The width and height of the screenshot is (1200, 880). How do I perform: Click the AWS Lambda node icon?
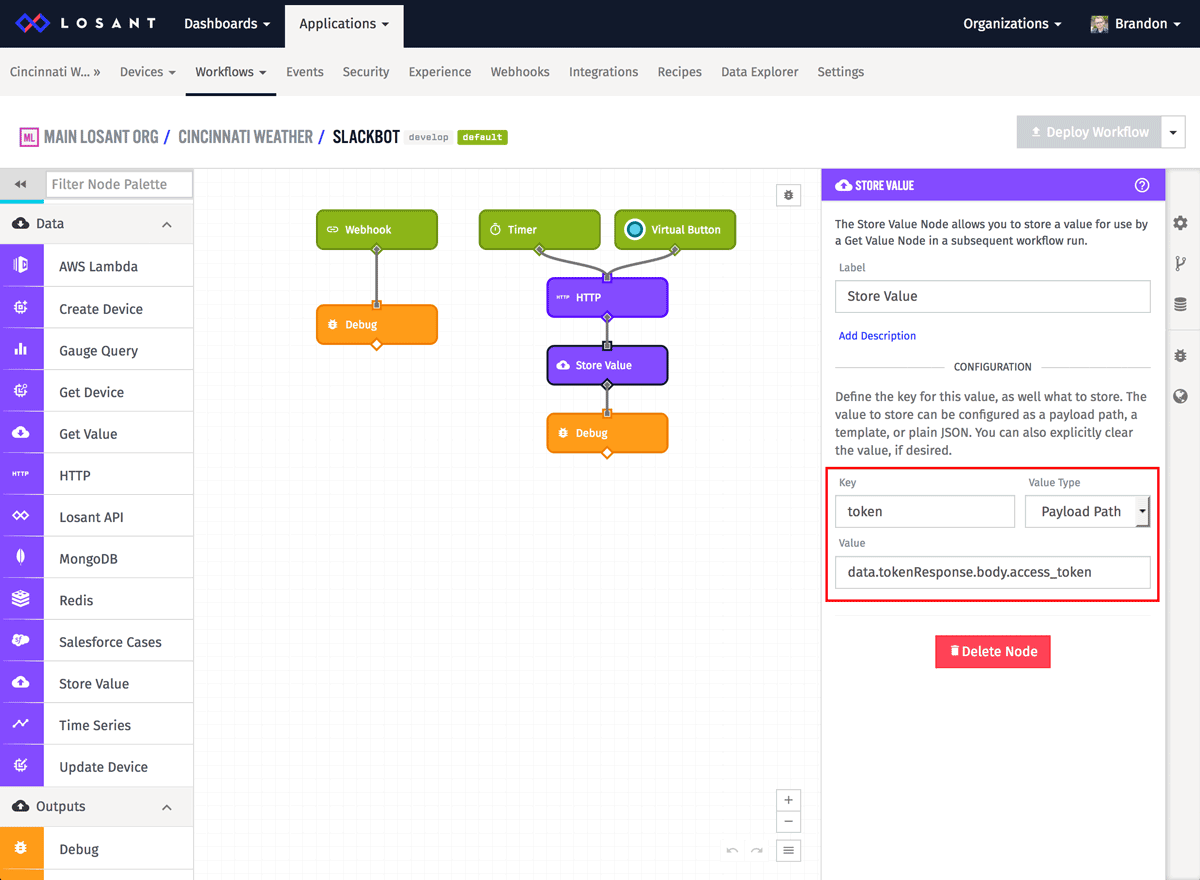pyautogui.click(x=21, y=266)
